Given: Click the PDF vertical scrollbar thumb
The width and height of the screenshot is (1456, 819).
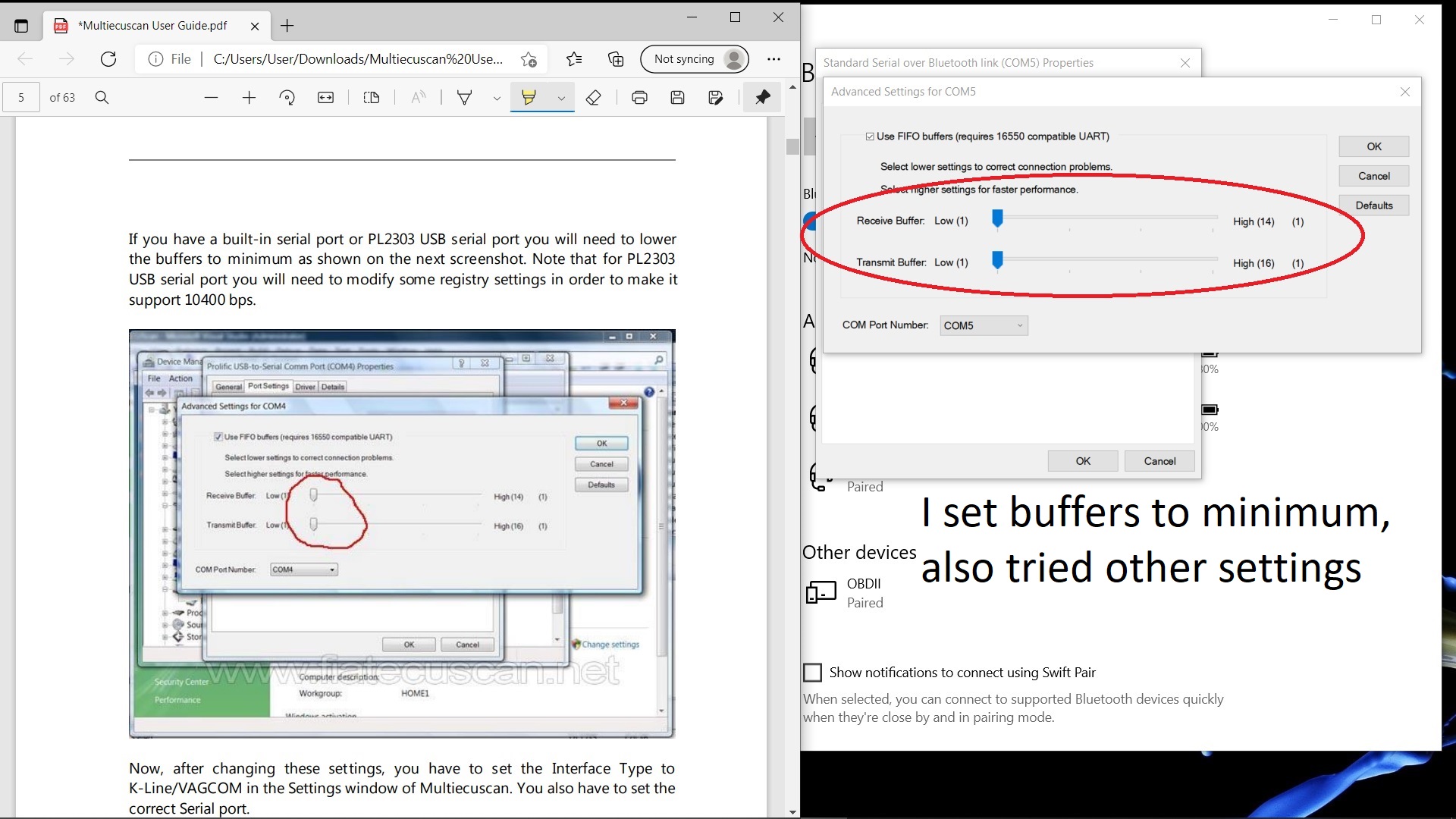Looking at the screenshot, I should [x=792, y=146].
